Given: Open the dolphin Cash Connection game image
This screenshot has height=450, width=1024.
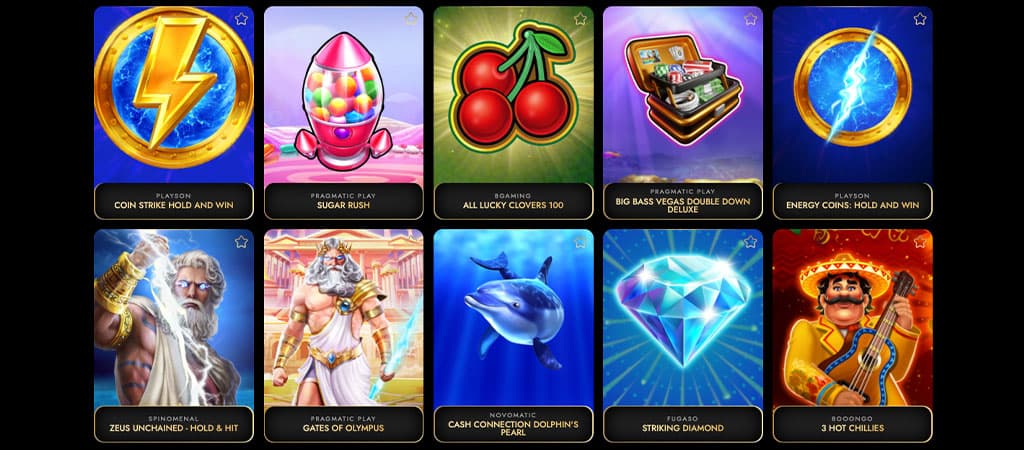Looking at the screenshot, I should pos(513,317).
